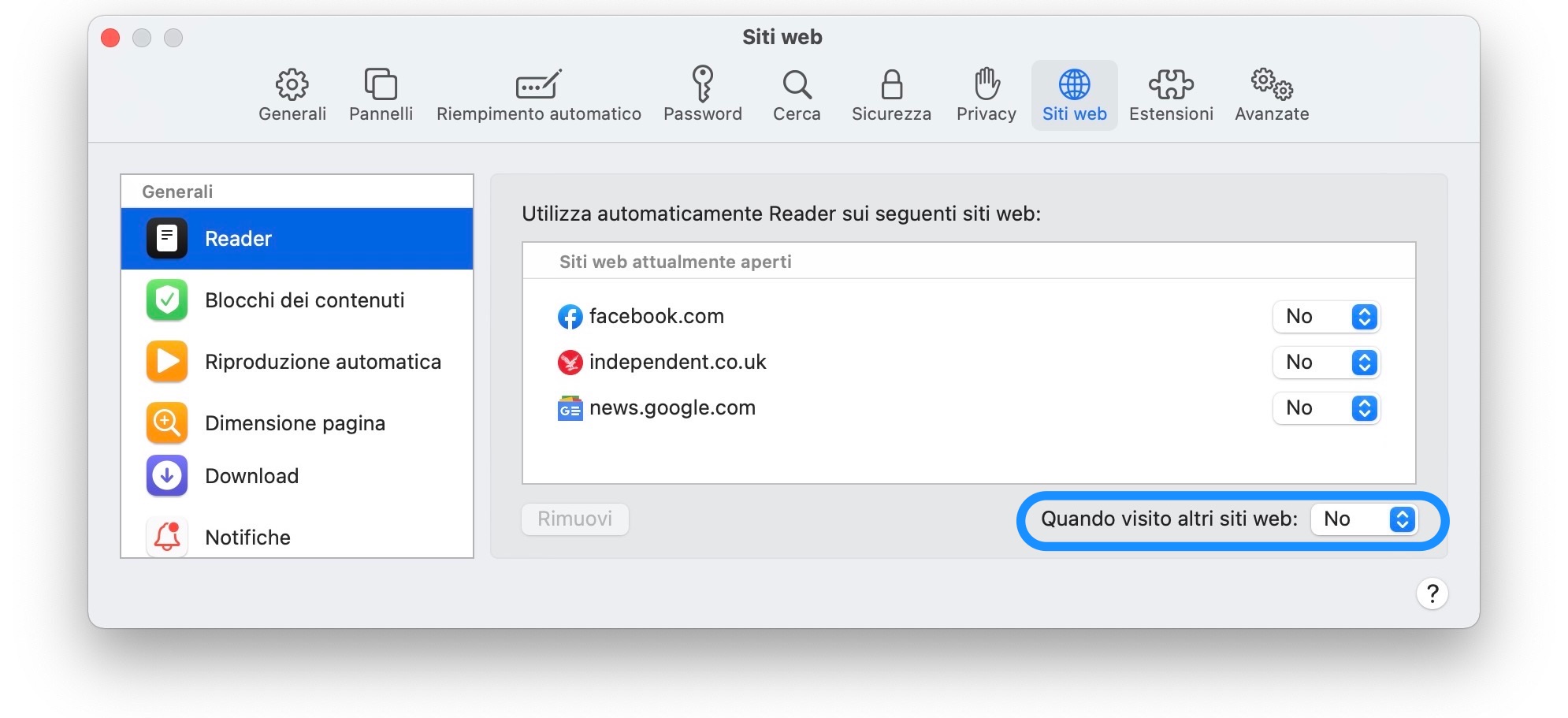Open the Quando visito altri siti web dropdown
Image resolution: width=1568 pixels, height=718 pixels.
tap(1364, 519)
